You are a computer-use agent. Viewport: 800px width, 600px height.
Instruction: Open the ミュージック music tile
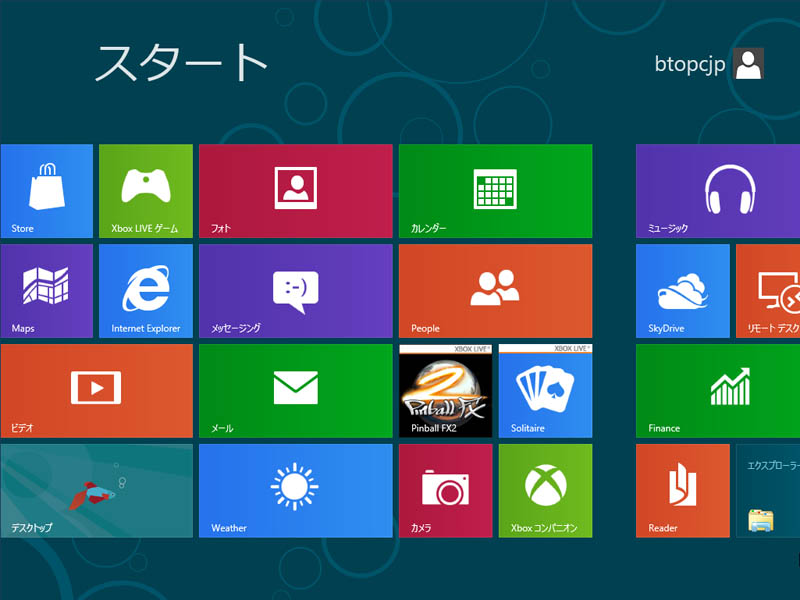tap(718, 191)
